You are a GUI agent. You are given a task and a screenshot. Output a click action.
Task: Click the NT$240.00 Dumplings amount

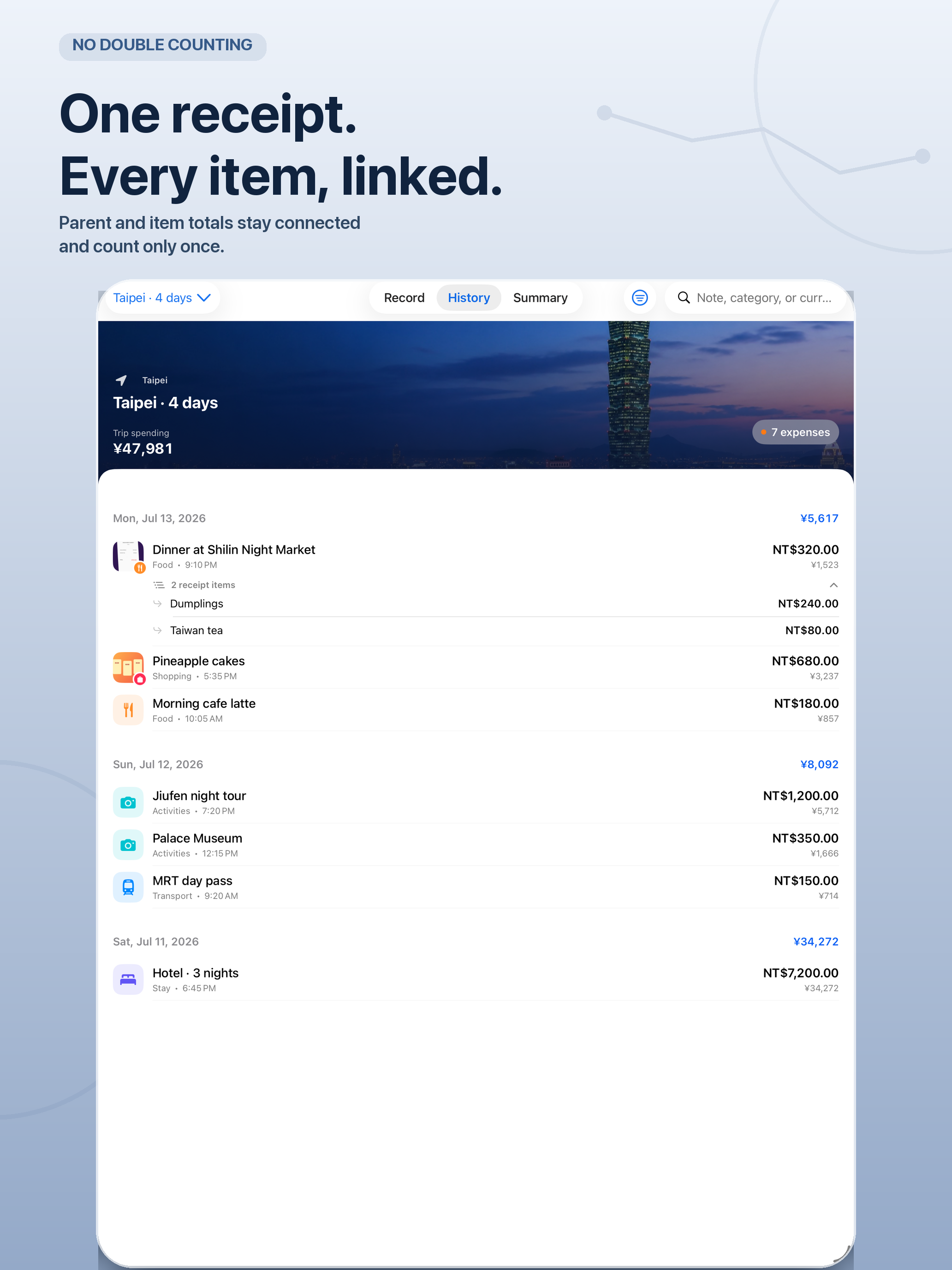click(x=808, y=604)
